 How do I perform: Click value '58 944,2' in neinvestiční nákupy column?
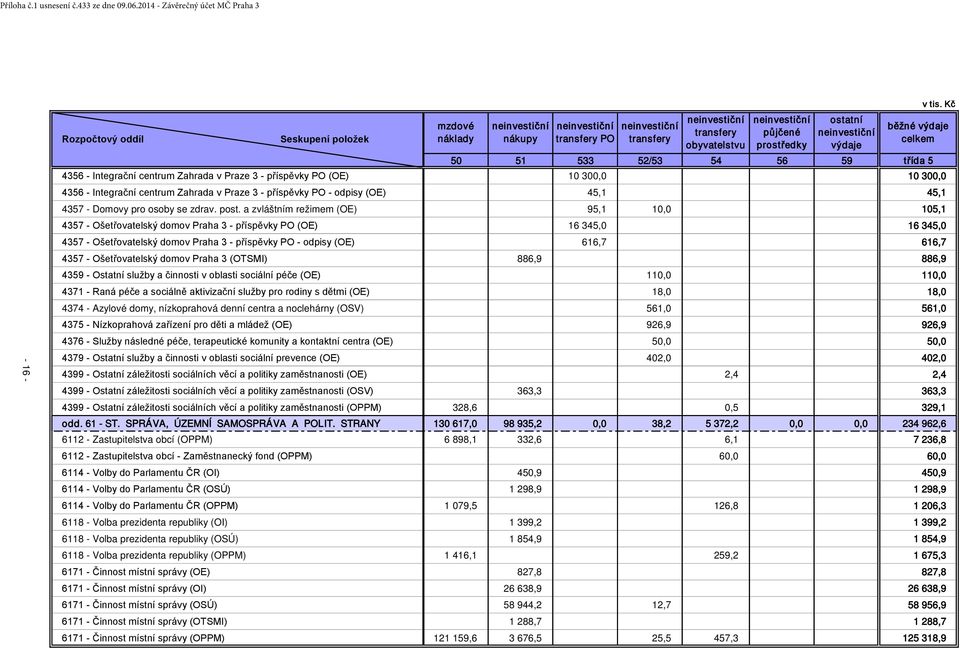[522, 605]
